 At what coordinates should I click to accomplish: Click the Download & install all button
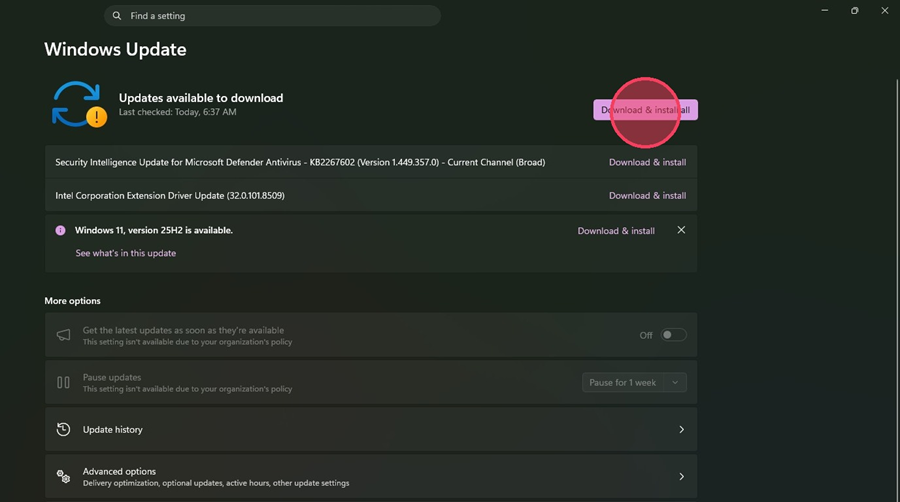(x=645, y=110)
